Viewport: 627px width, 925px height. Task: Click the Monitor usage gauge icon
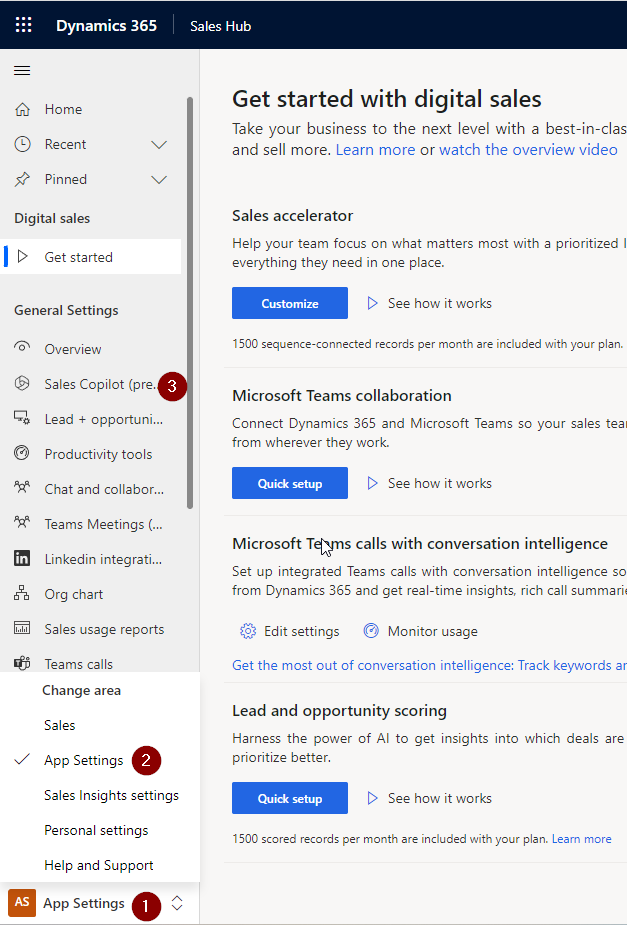[371, 631]
